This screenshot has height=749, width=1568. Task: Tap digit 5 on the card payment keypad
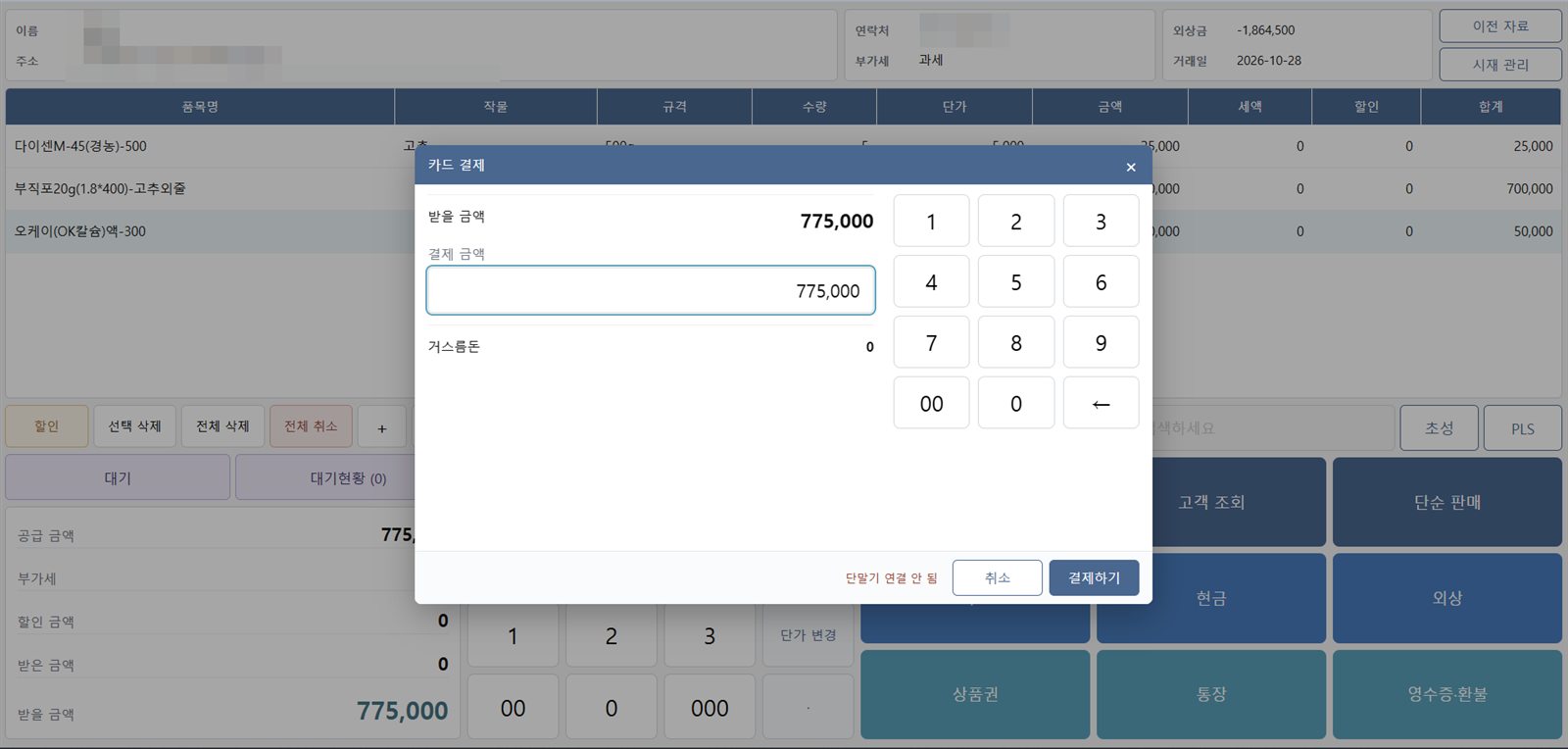(x=1016, y=281)
